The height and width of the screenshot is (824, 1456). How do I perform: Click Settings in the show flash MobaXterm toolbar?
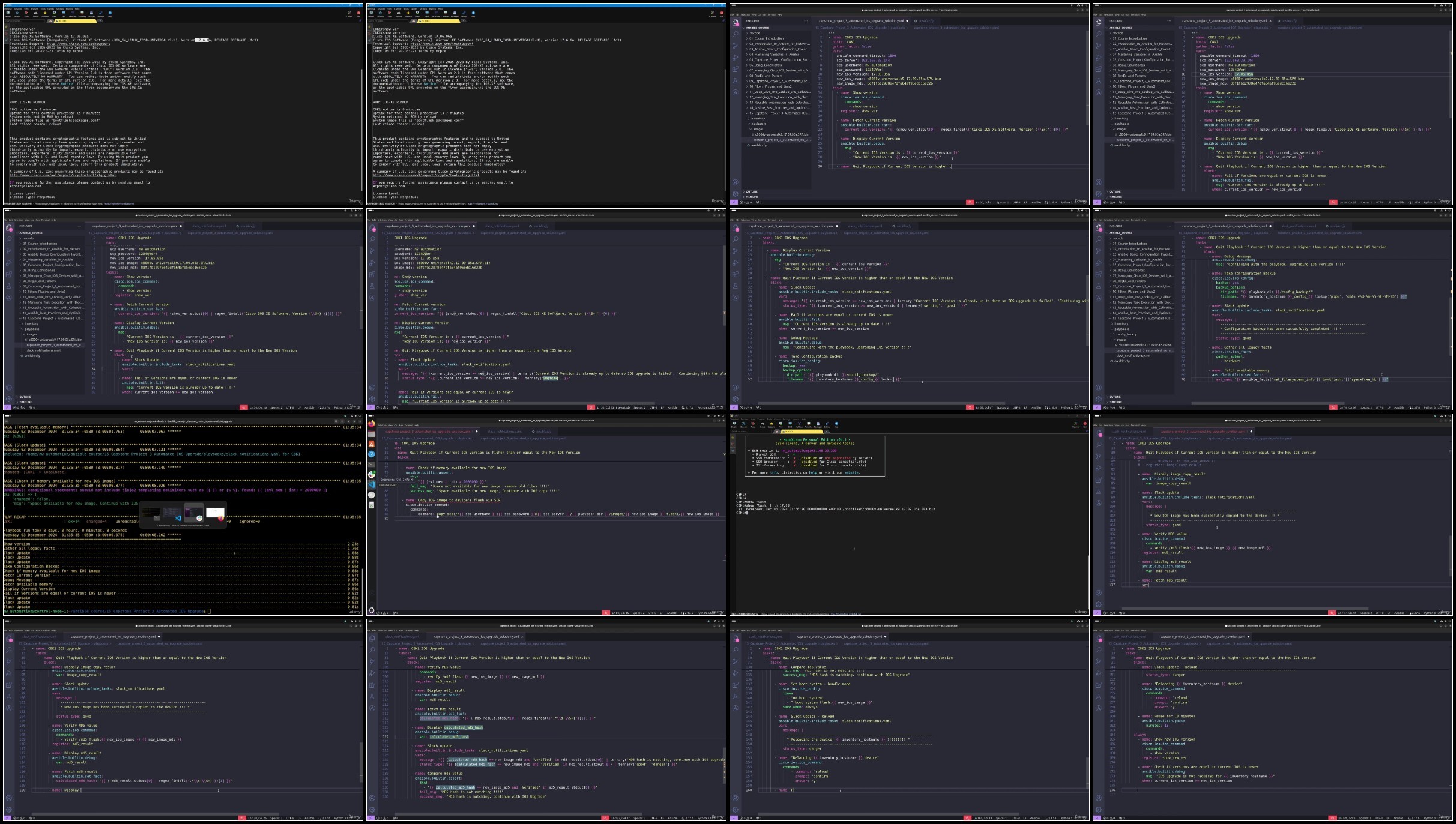(x=827, y=424)
